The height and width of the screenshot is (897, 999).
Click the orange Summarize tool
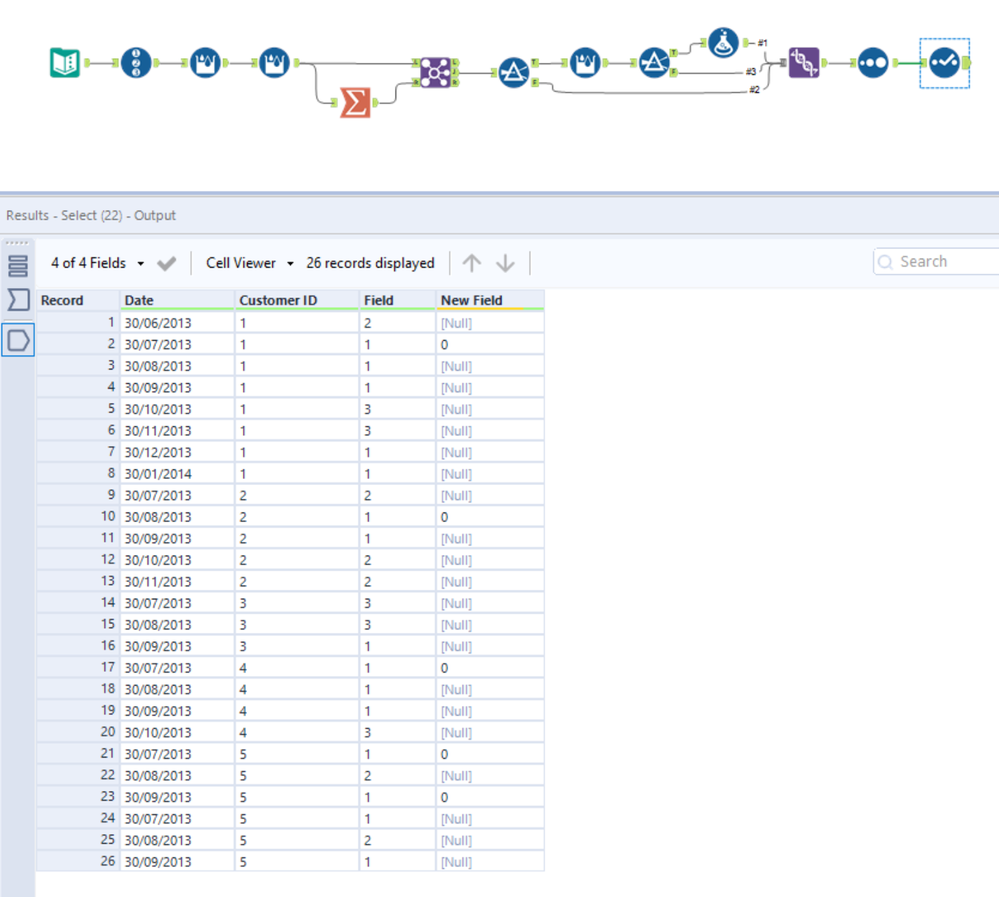355,102
